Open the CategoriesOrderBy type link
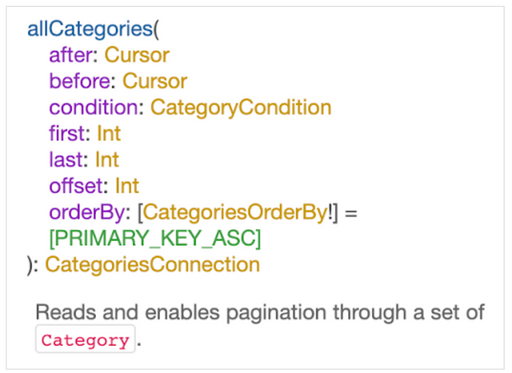The image size is (512, 373). [235, 212]
